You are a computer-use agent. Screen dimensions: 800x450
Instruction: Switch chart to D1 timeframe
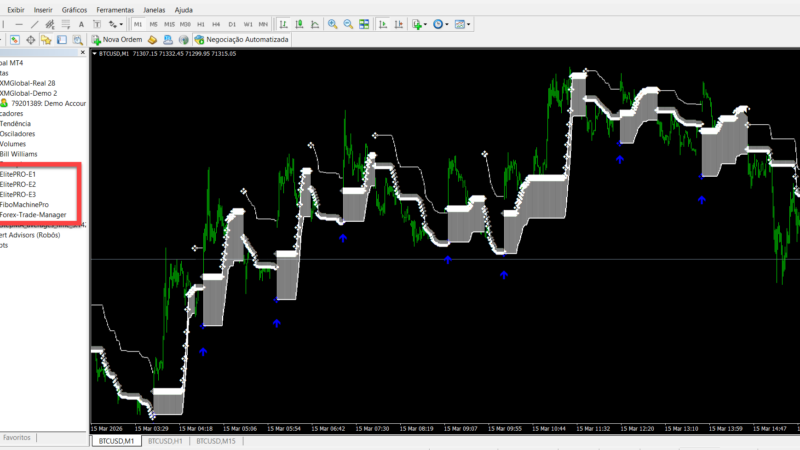point(232,24)
